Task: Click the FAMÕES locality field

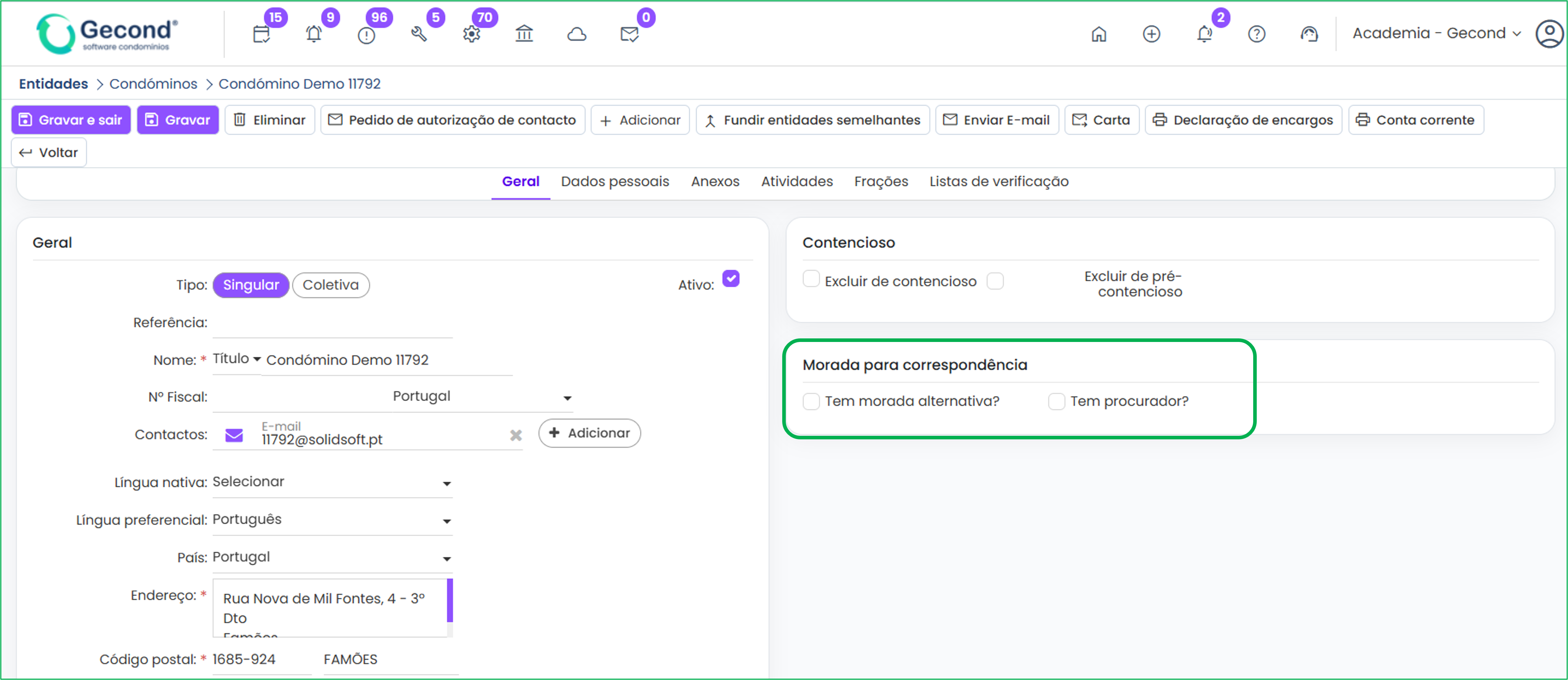Action: (391, 660)
